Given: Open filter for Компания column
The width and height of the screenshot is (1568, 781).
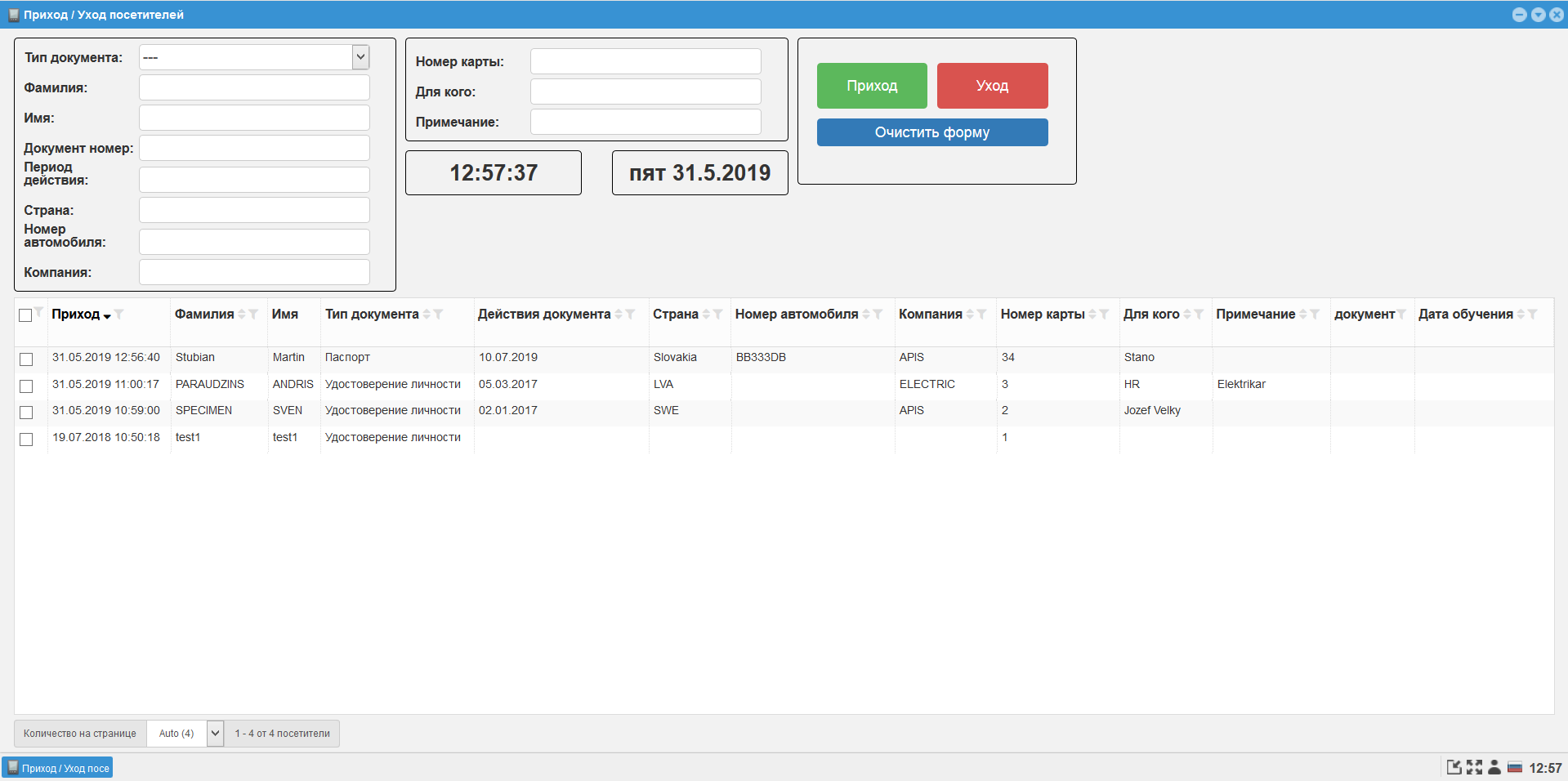Looking at the screenshot, I should click(982, 315).
